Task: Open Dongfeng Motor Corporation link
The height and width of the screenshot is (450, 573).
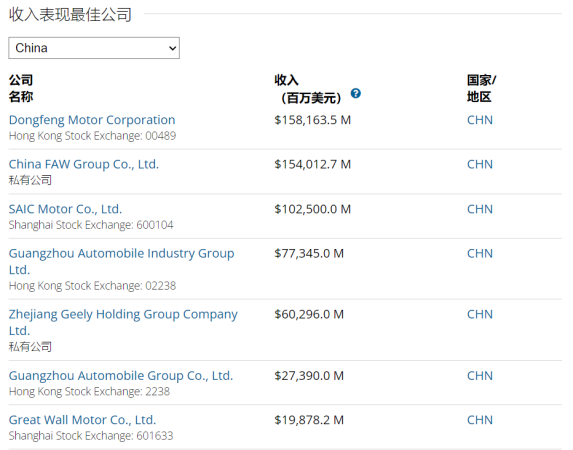Action: coord(92,120)
